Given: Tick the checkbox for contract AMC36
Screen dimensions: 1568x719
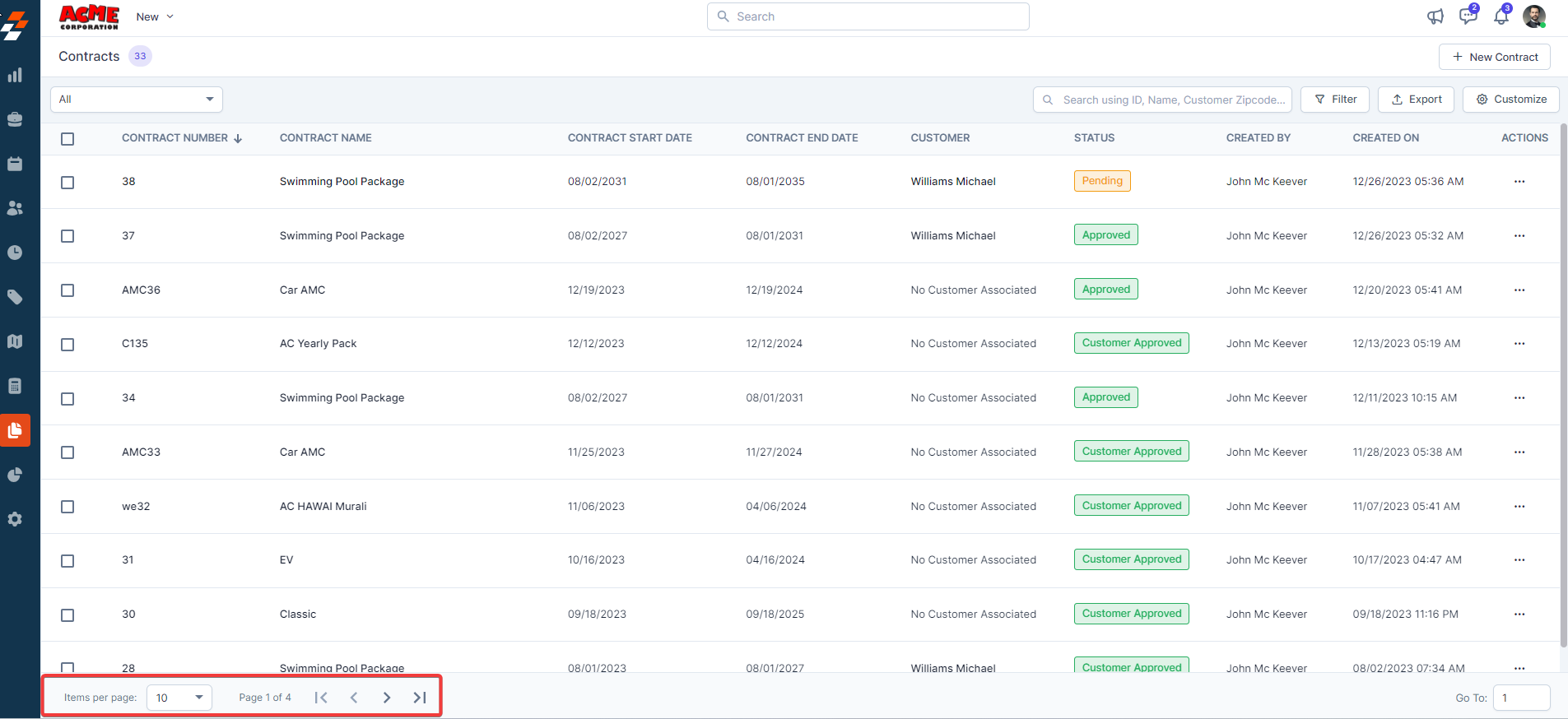Looking at the screenshot, I should [67, 290].
